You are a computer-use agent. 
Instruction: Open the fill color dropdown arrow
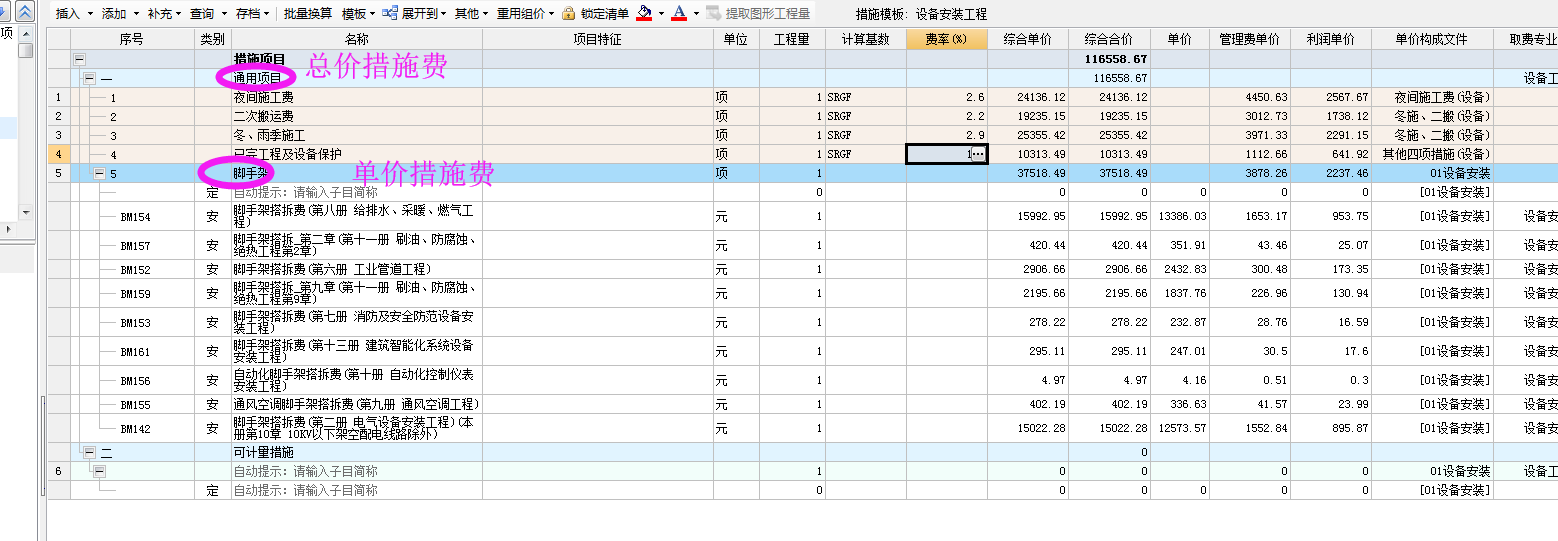pos(661,14)
